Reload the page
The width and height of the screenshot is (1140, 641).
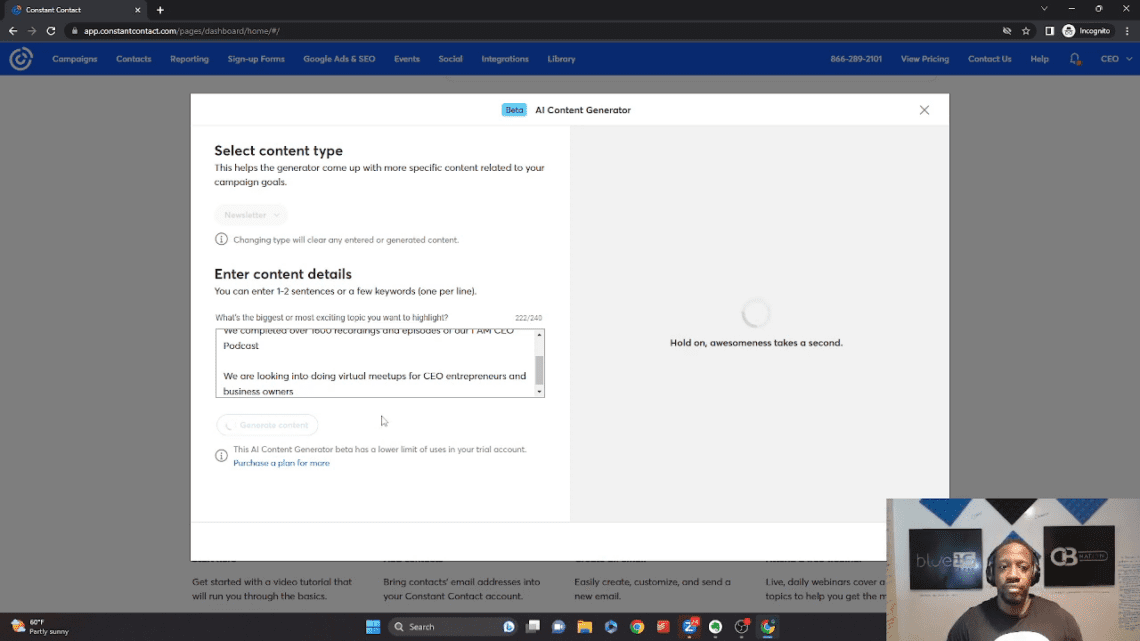tap(51, 31)
